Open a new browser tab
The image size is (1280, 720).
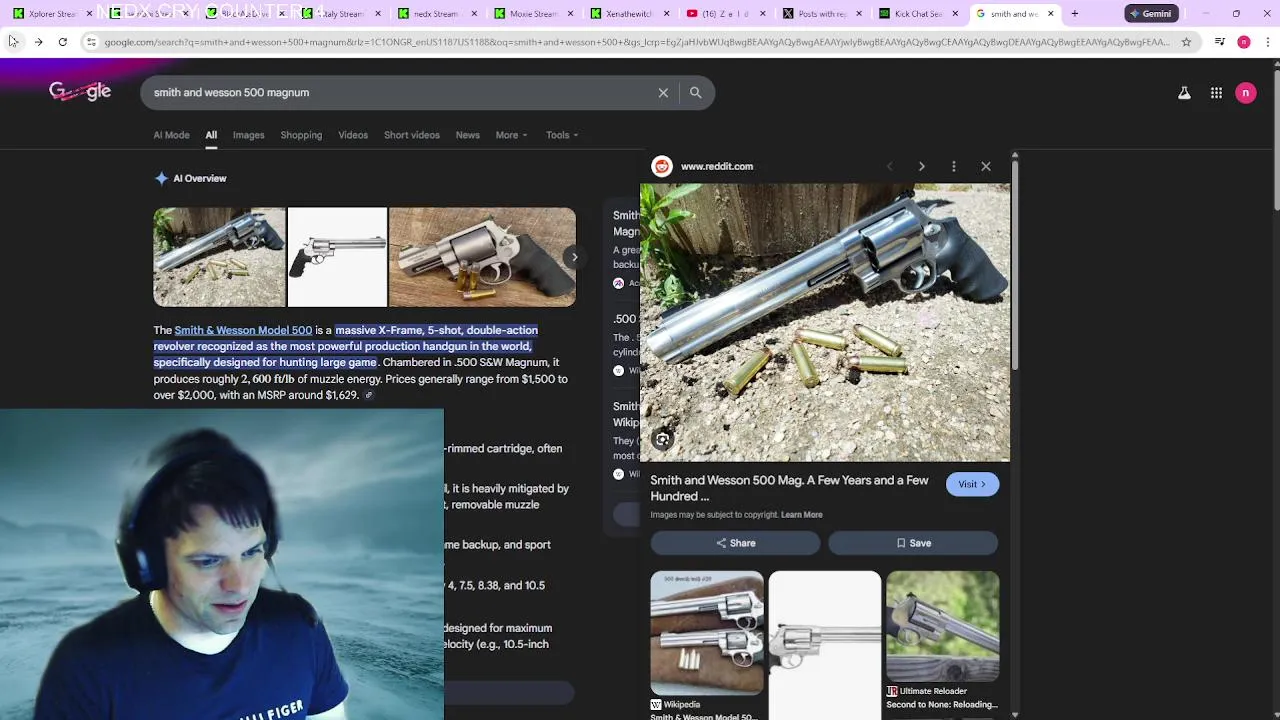(x=1074, y=14)
